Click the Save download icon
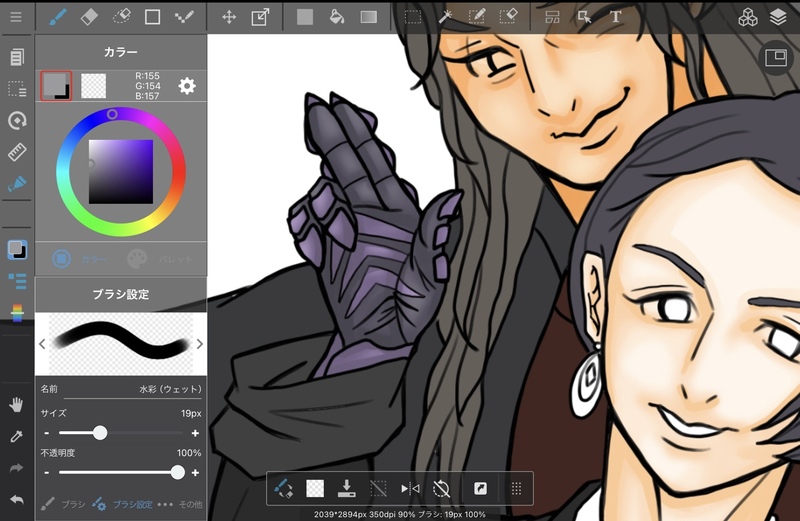Screen dimensions: 800x521 coord(346,488)
